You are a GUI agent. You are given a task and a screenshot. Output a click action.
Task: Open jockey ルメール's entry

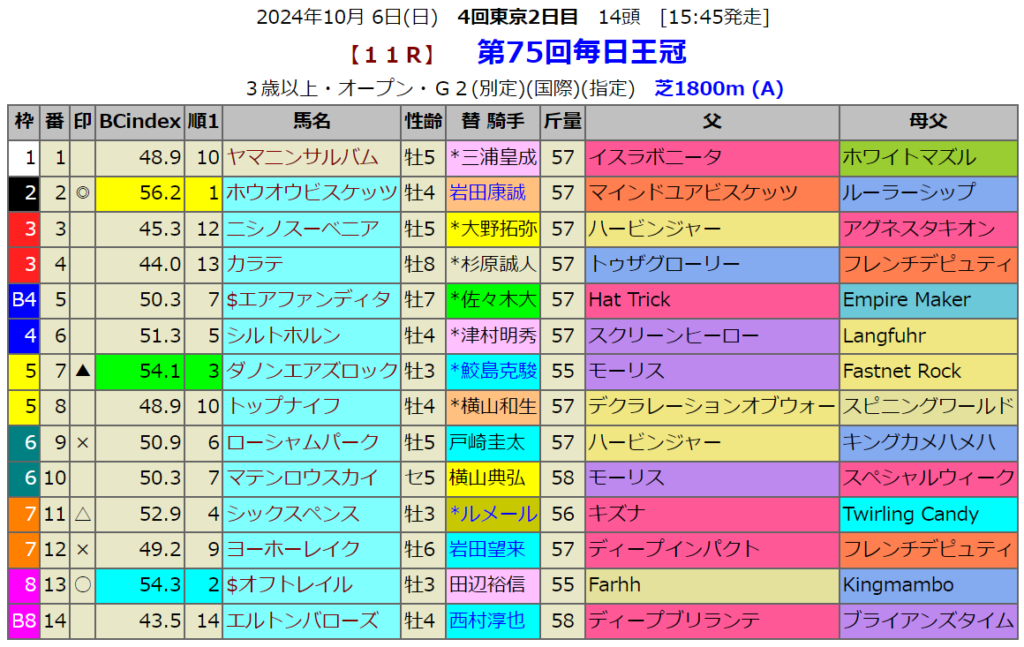[494, 514]
